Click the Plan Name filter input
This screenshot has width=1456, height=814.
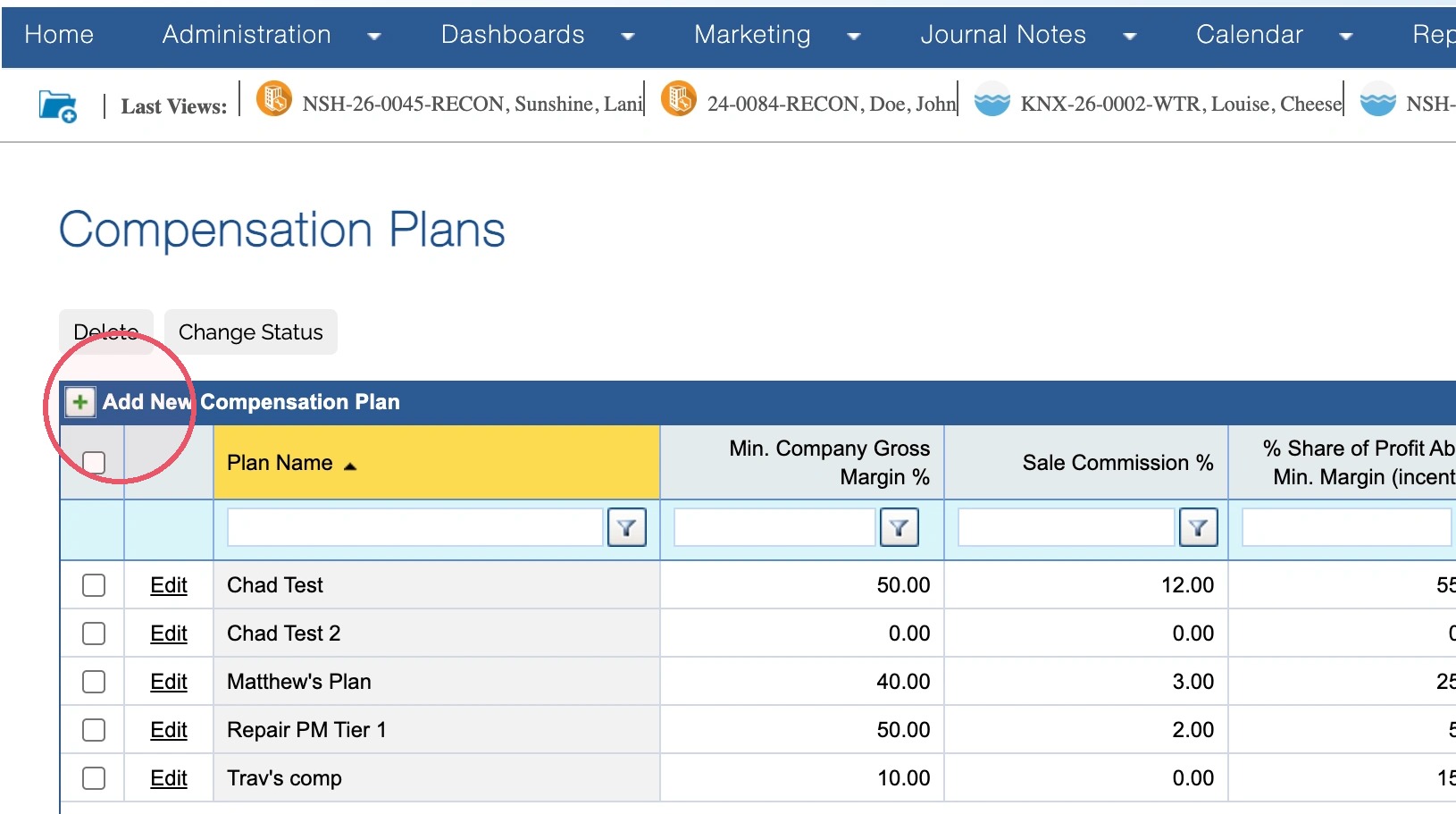point(415,527)
